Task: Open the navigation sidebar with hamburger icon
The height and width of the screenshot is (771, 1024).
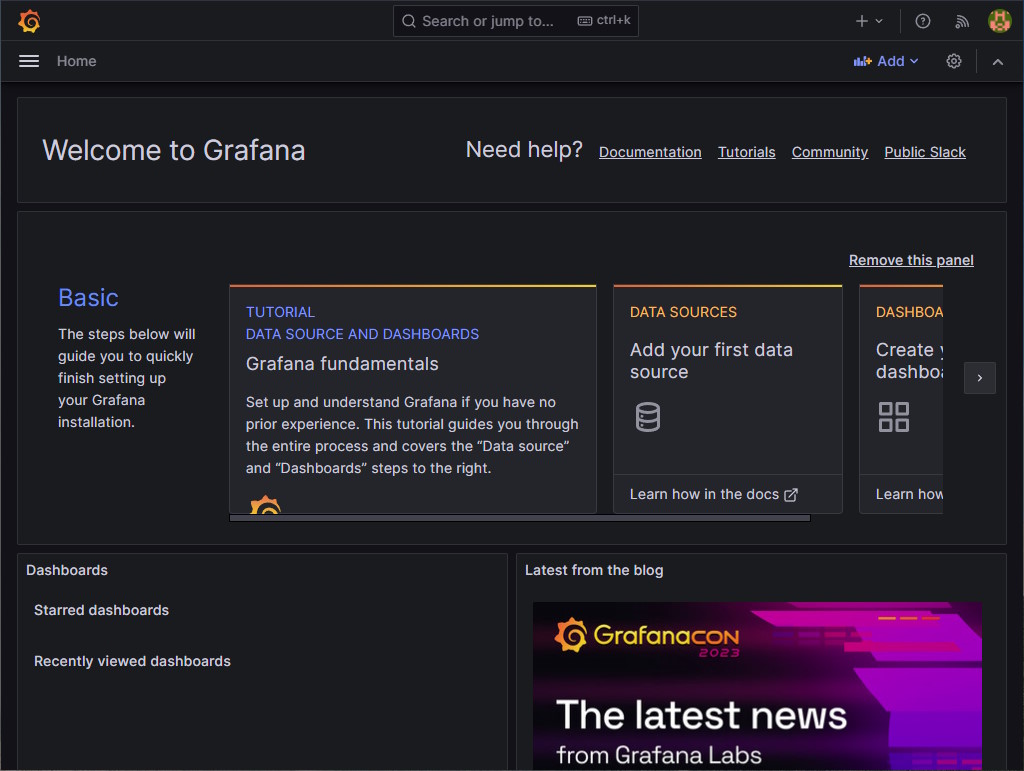Action: 28,61
